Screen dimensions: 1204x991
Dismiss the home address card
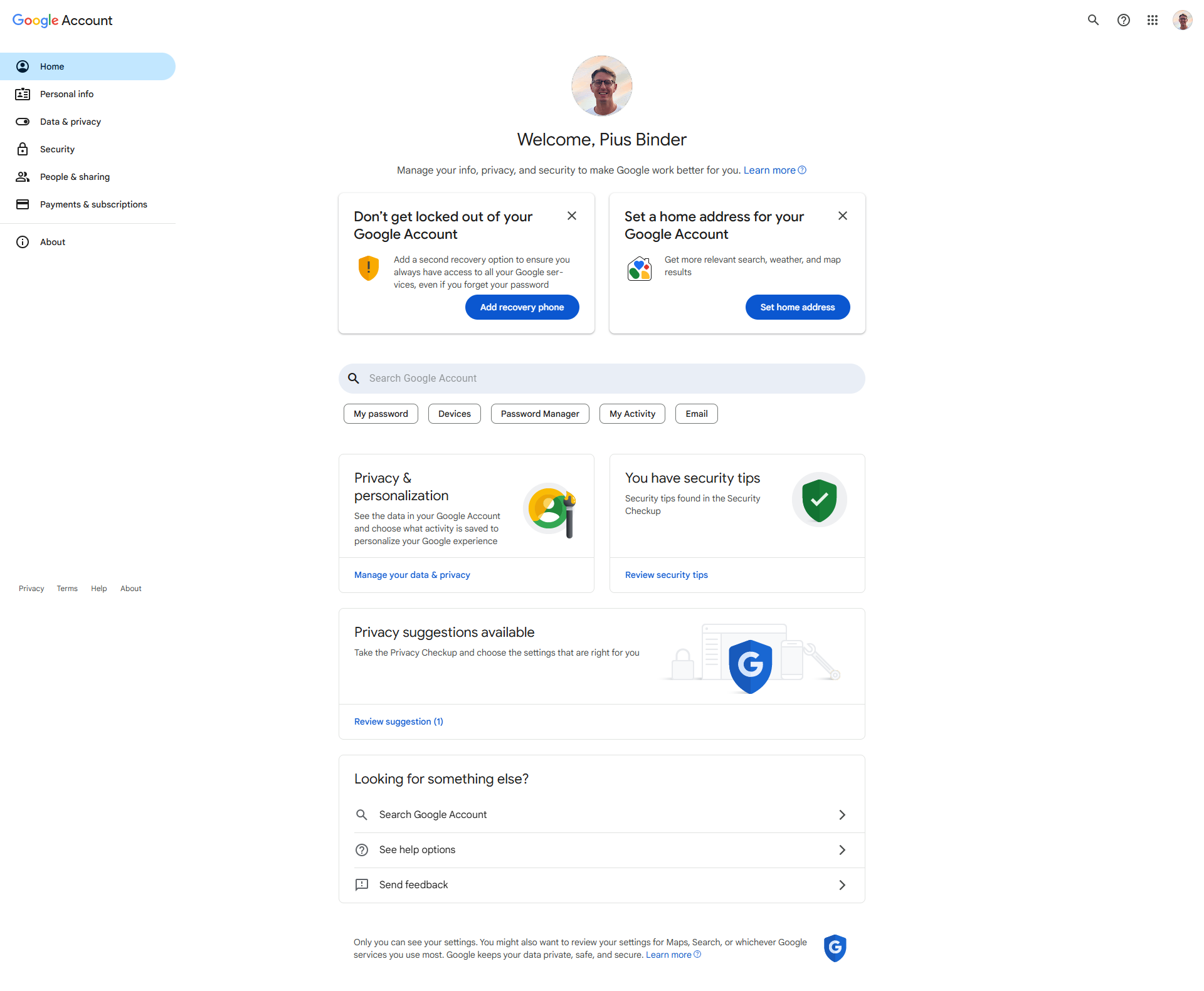843,216
